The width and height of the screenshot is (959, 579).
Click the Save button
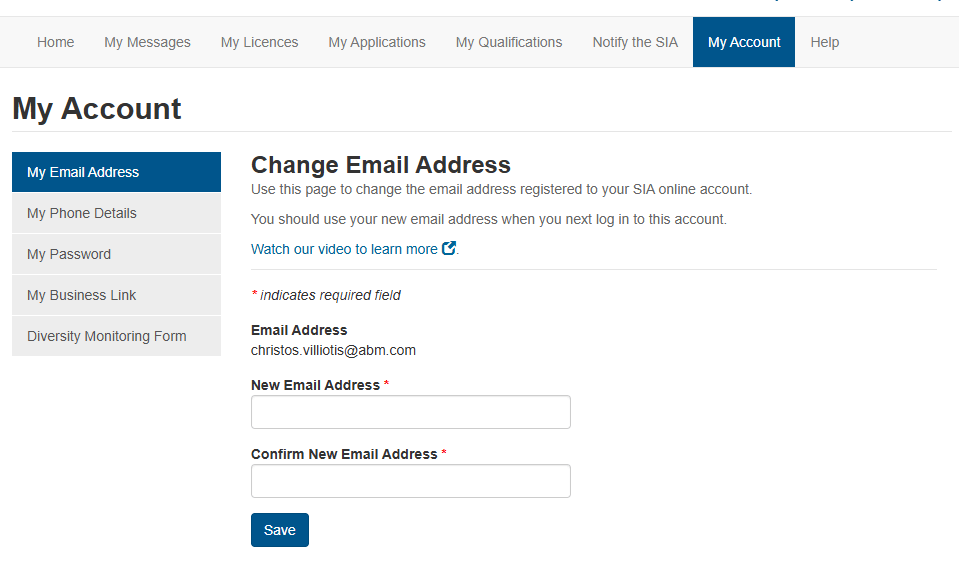(280, 530)
